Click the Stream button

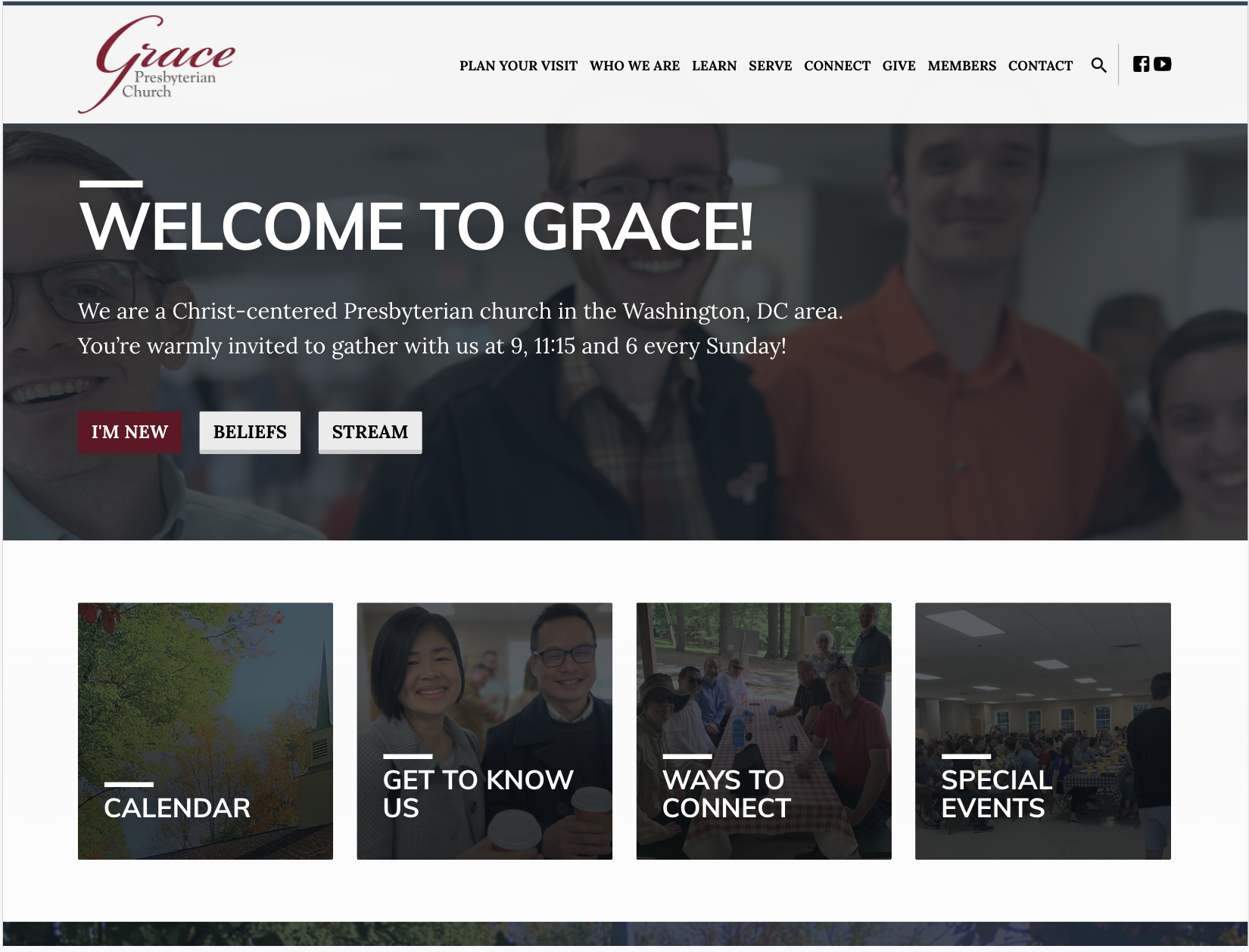point(370,432)
